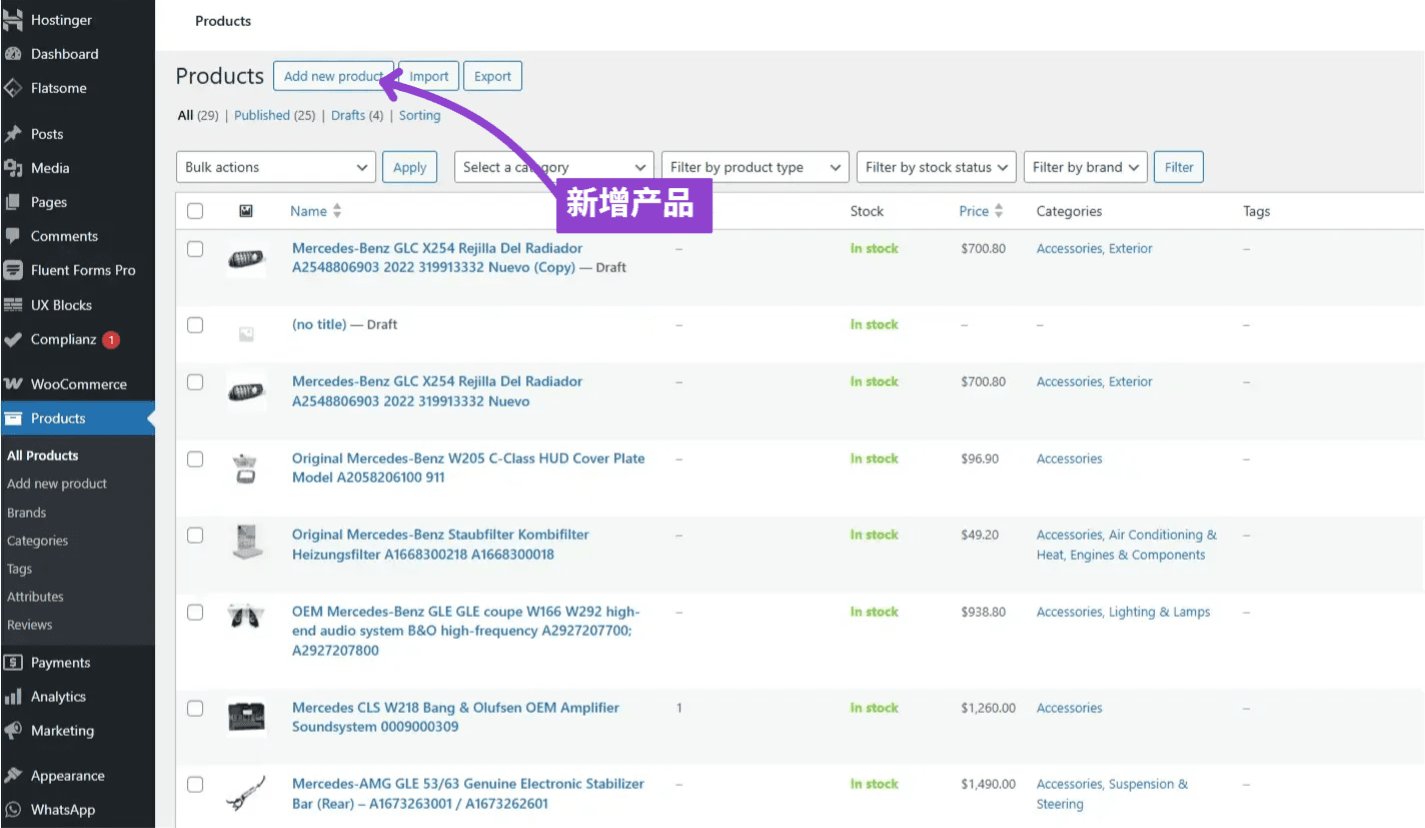Click the W205 HUD Cover Plate thumbnail
This screenshot has height=828, width=1425.
(246, 468)
